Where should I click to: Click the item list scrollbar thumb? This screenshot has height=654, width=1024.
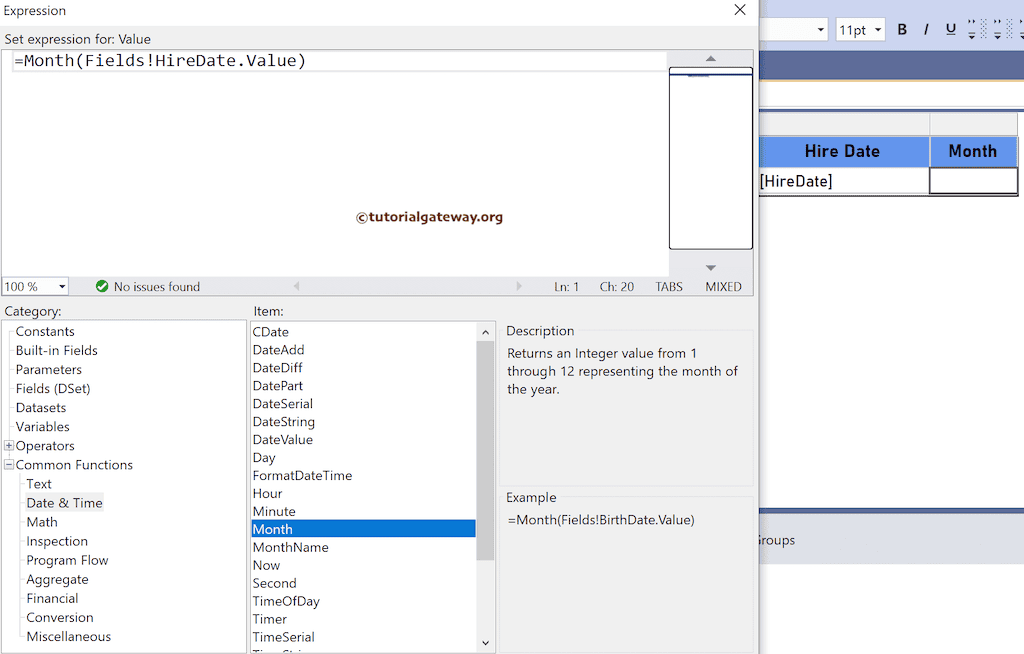coord(485,451)
